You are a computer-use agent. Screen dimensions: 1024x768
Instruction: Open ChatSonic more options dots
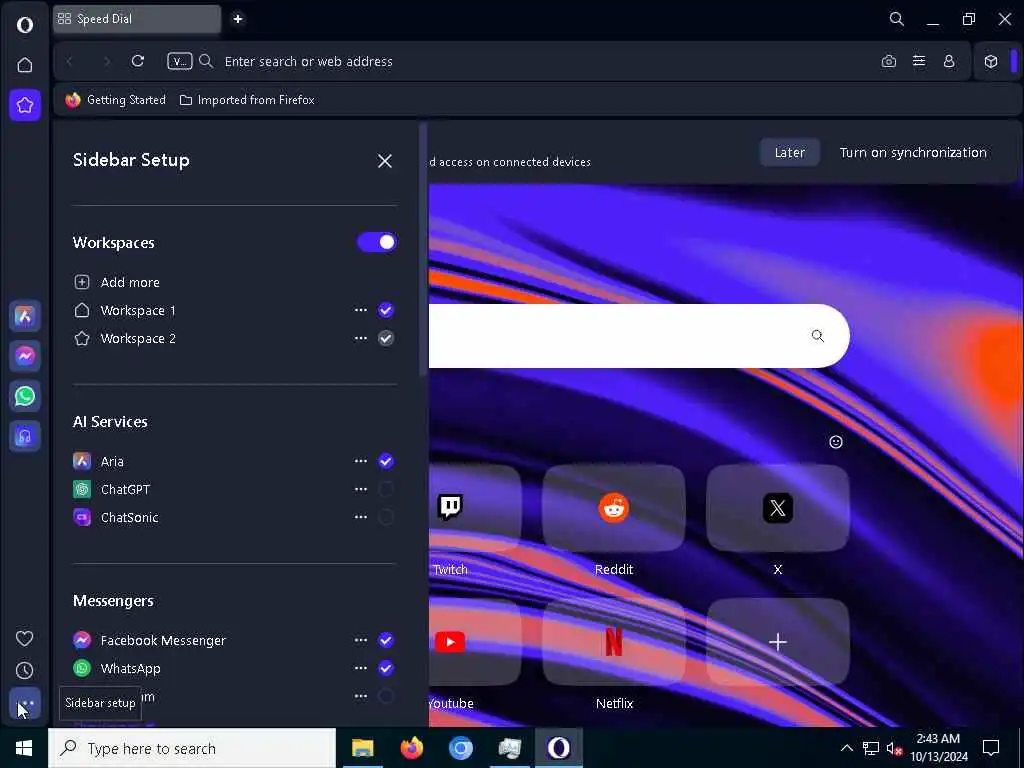pos(360,517)
